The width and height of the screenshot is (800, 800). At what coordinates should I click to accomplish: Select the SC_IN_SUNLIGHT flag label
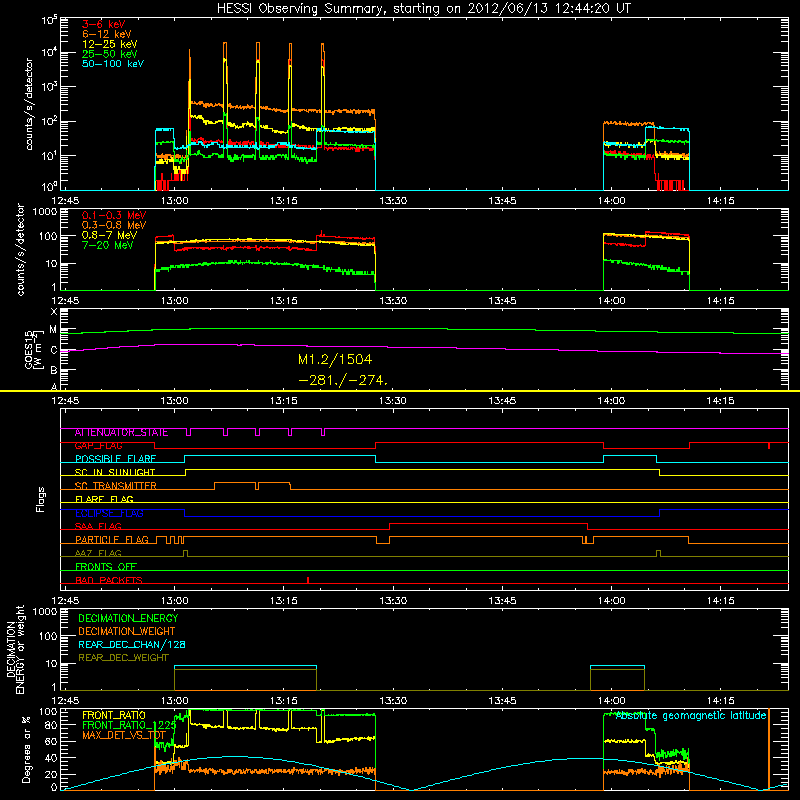[x=115, y=472]
